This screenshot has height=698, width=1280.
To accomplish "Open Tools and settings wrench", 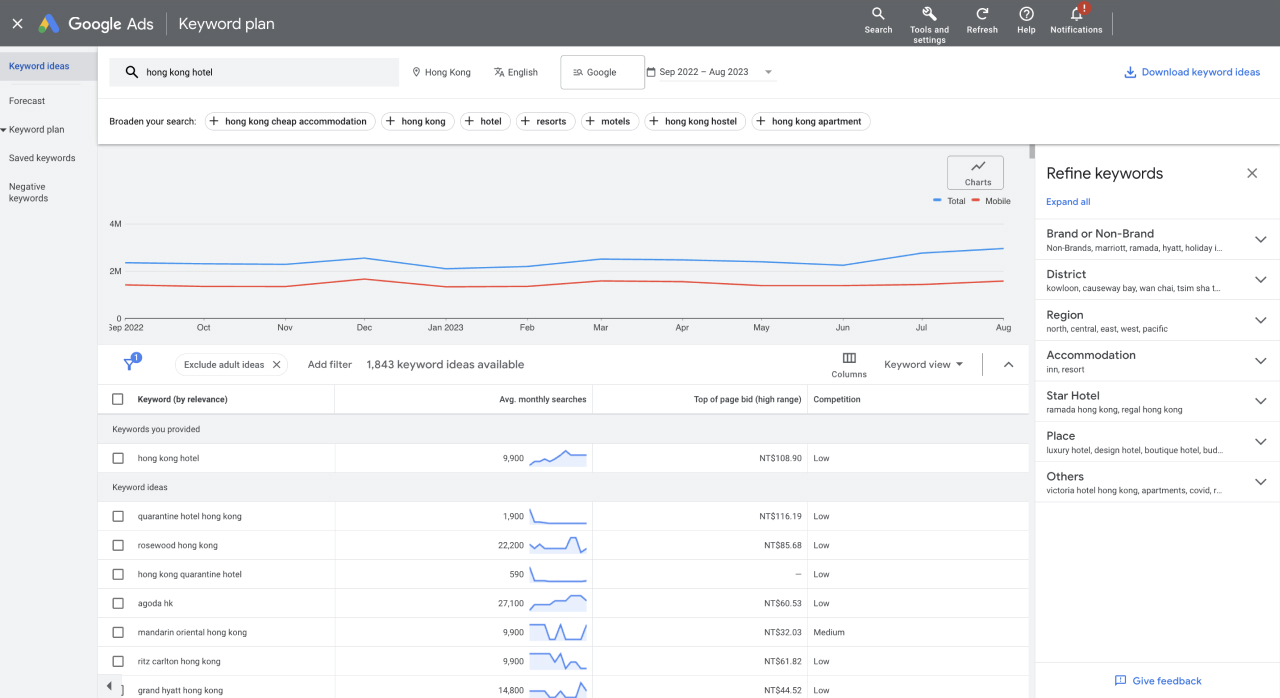I will (x=929, y=14).
